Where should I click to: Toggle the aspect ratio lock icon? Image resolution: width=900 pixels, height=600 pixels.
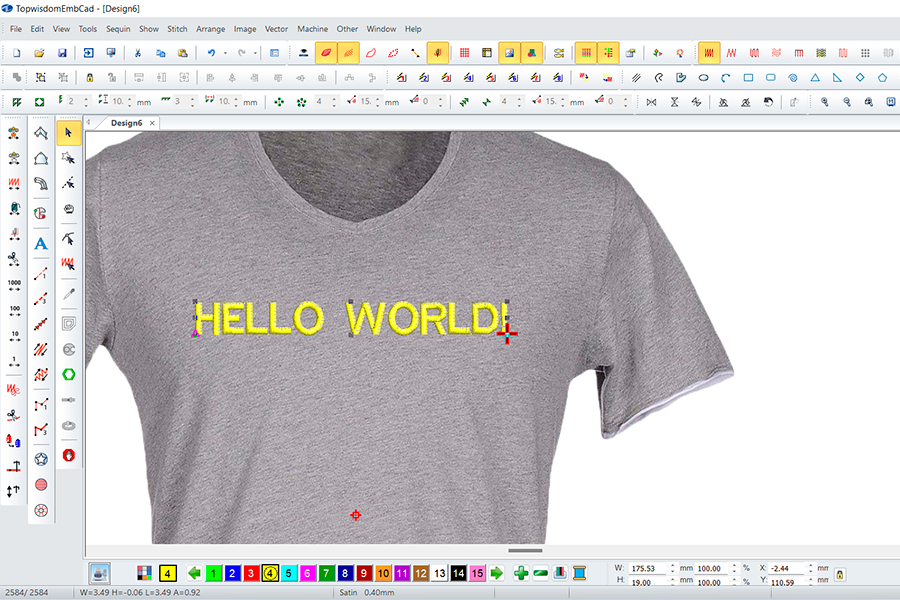[x=839, y=574]
